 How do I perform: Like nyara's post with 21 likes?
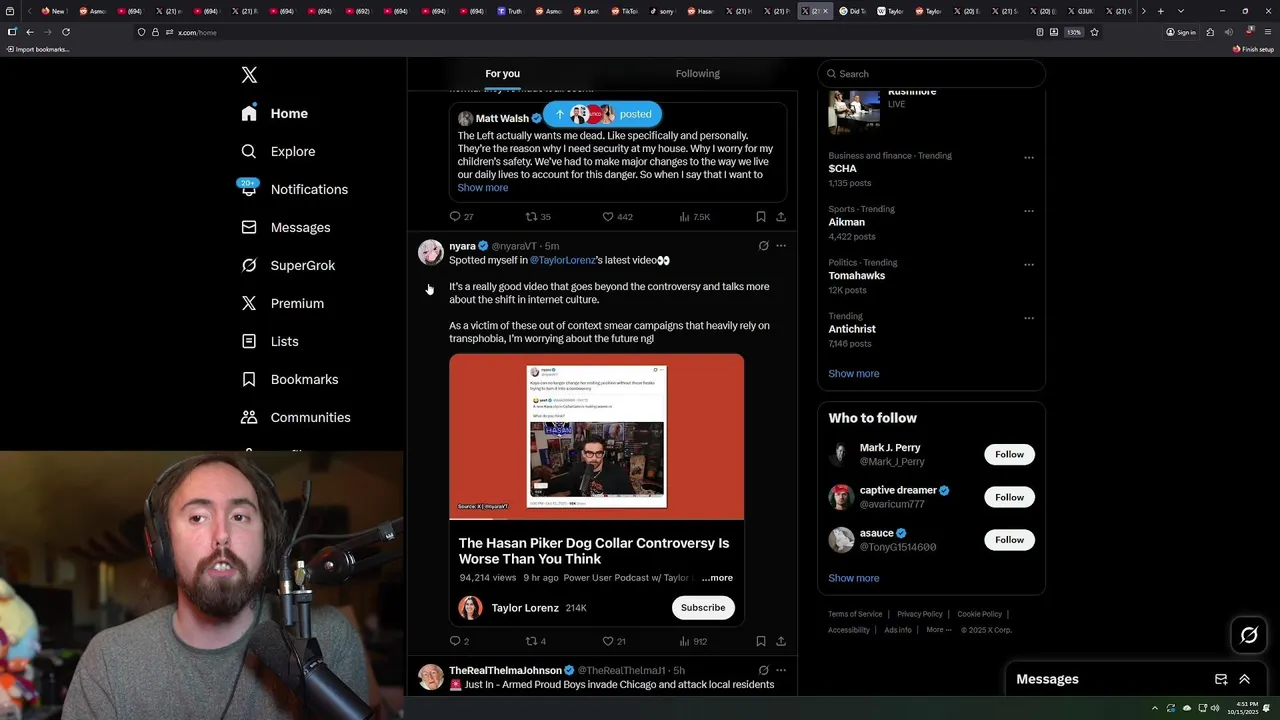(x=614, y=641)
